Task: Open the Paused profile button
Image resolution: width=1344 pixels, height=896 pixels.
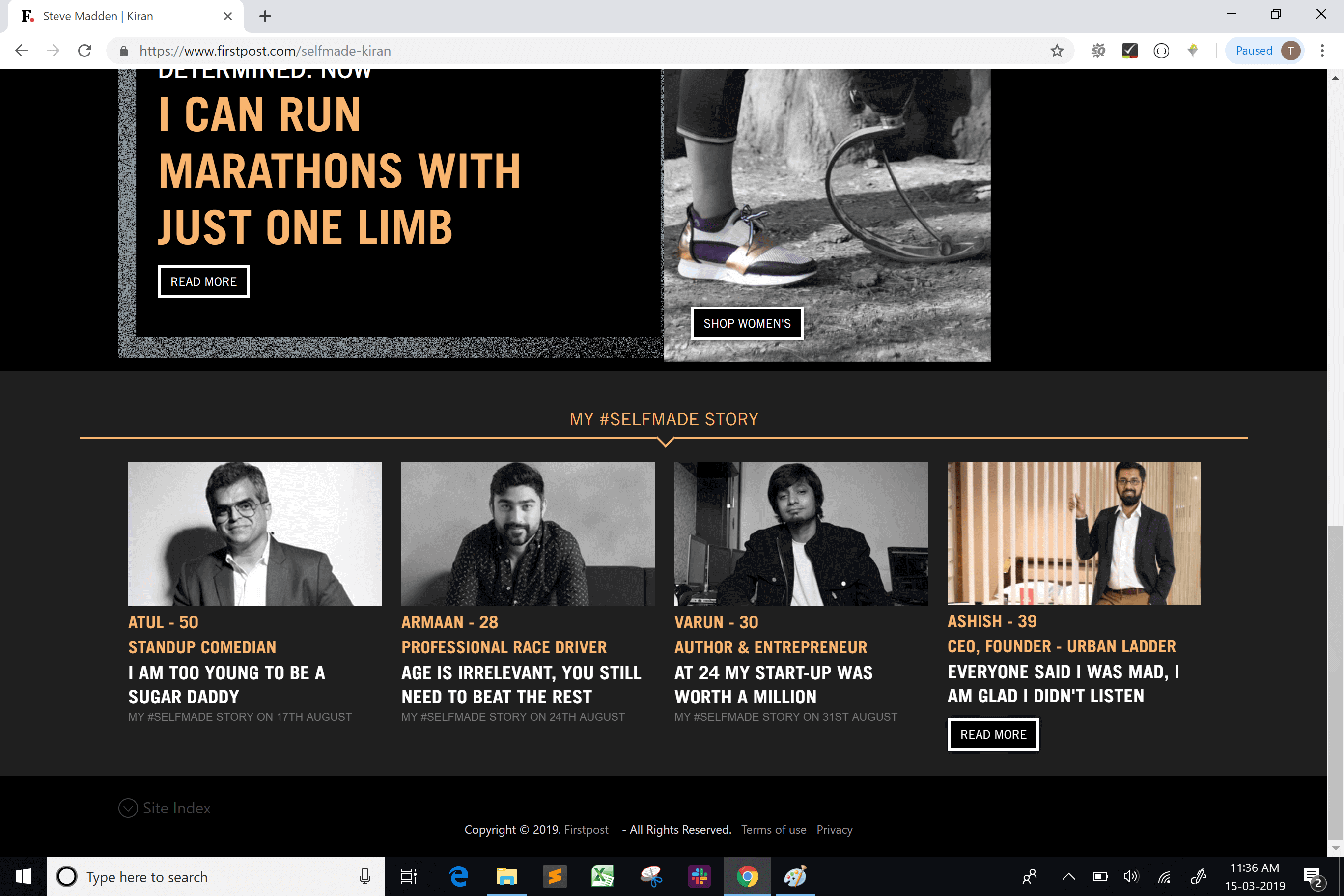Action: (1265, 51)
